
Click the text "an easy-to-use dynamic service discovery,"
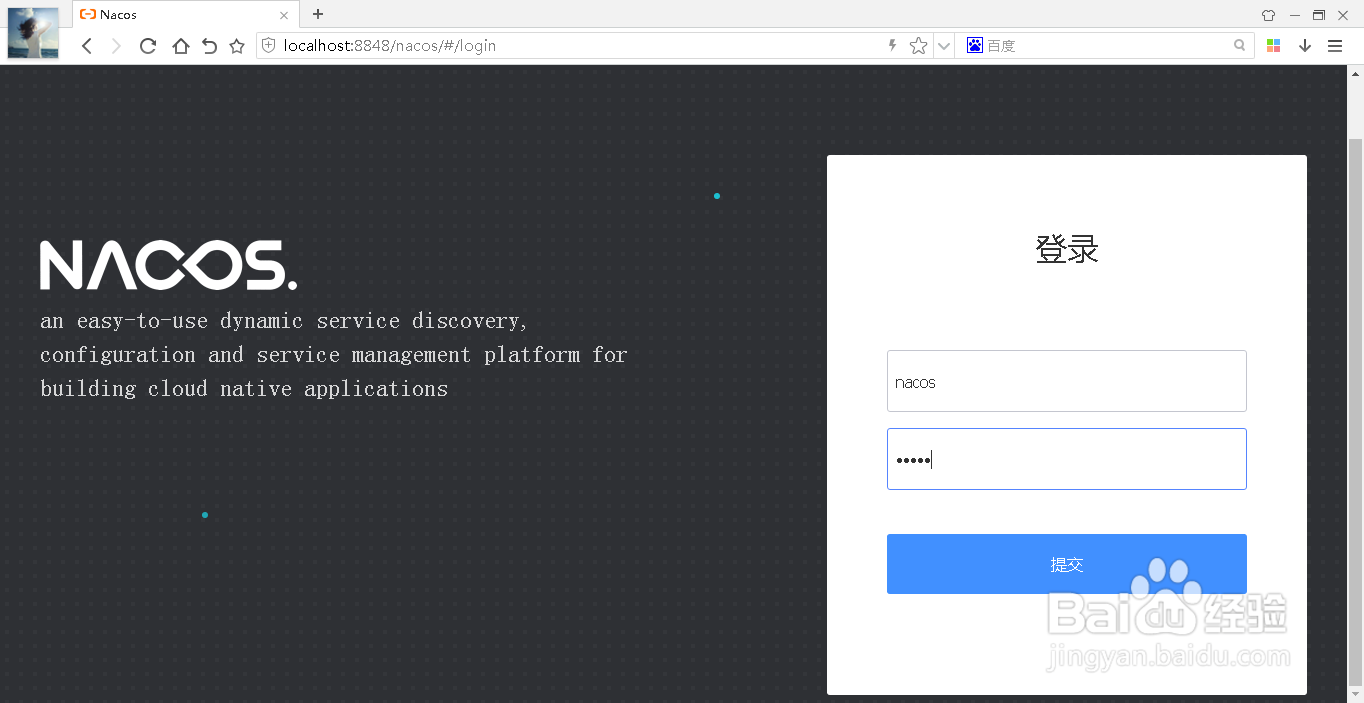(x=284, y=321)
